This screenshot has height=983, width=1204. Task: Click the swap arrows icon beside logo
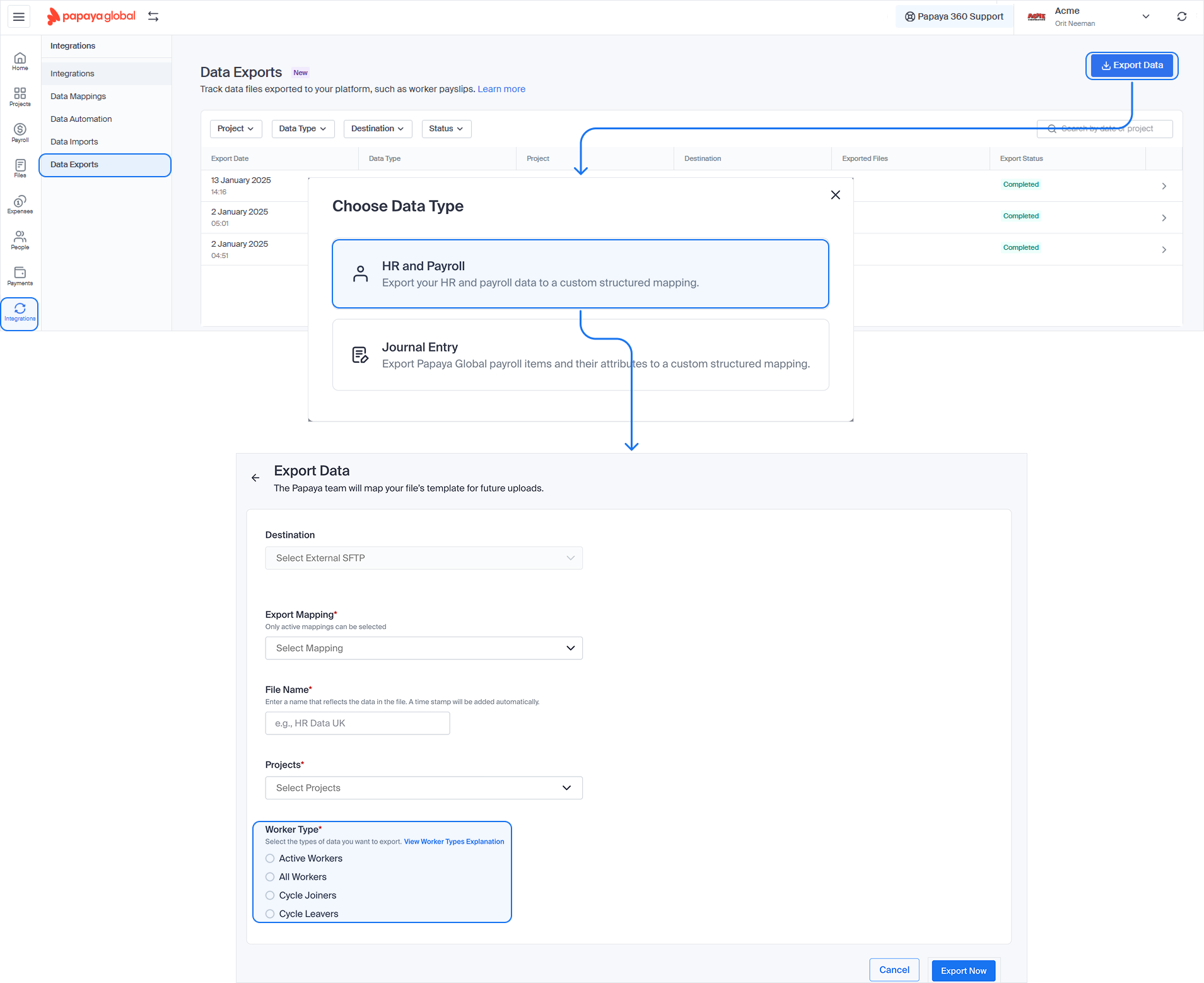(x=153, y=16)
